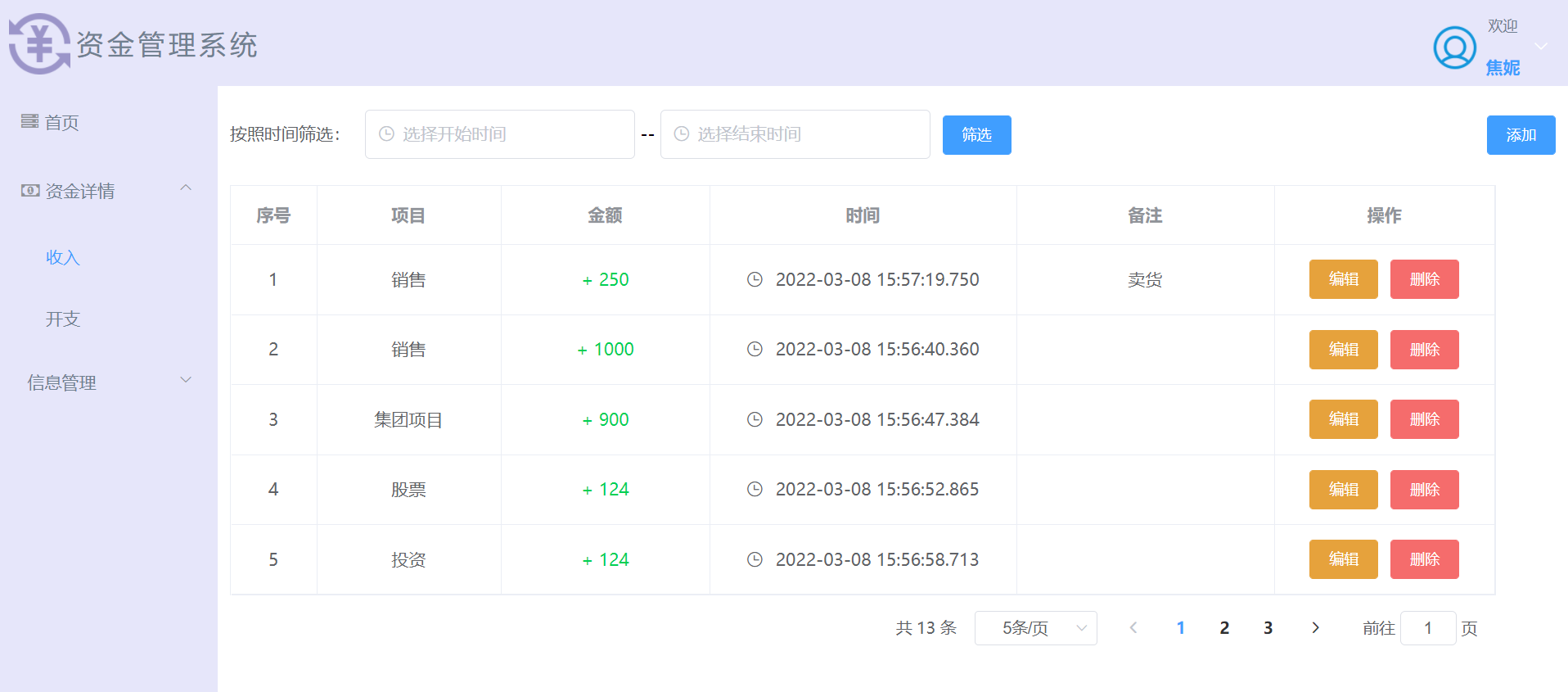1568x692 pixels.
Task: Edit the row 2 销售 +1000 record
Action: pyautogui.click(x=1343, y=350)
